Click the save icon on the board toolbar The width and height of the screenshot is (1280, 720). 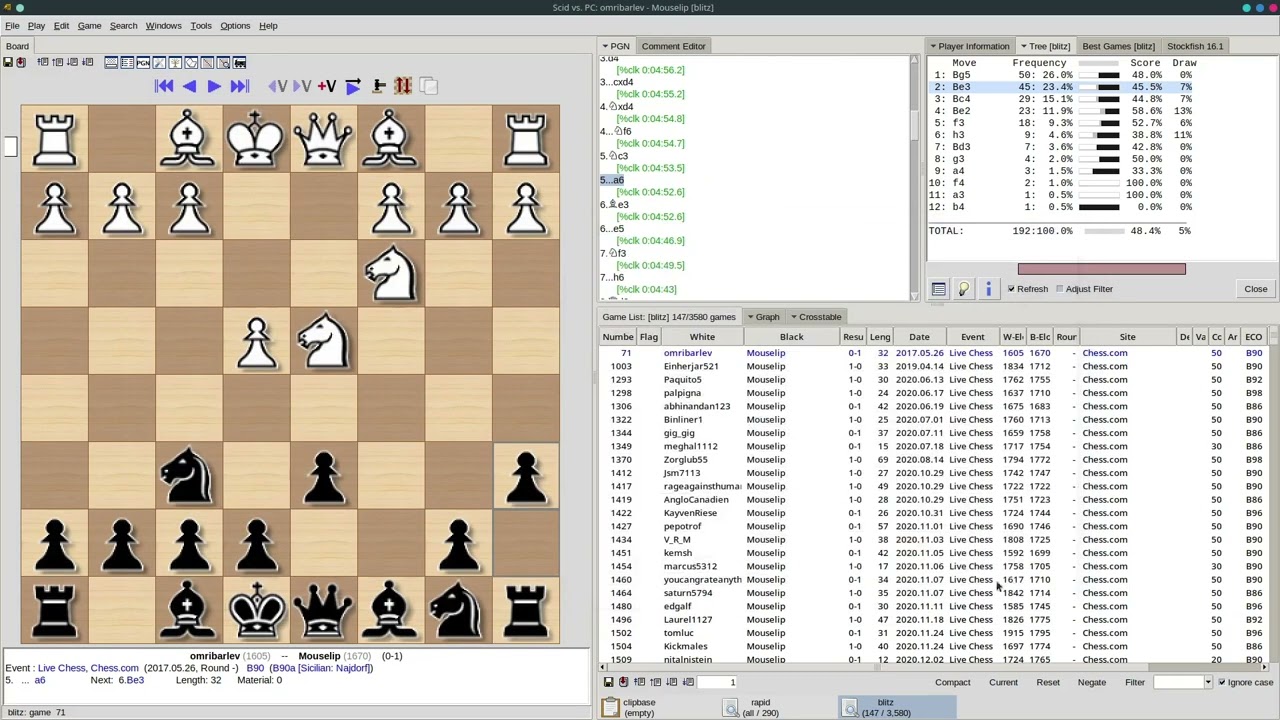(8, 63)
